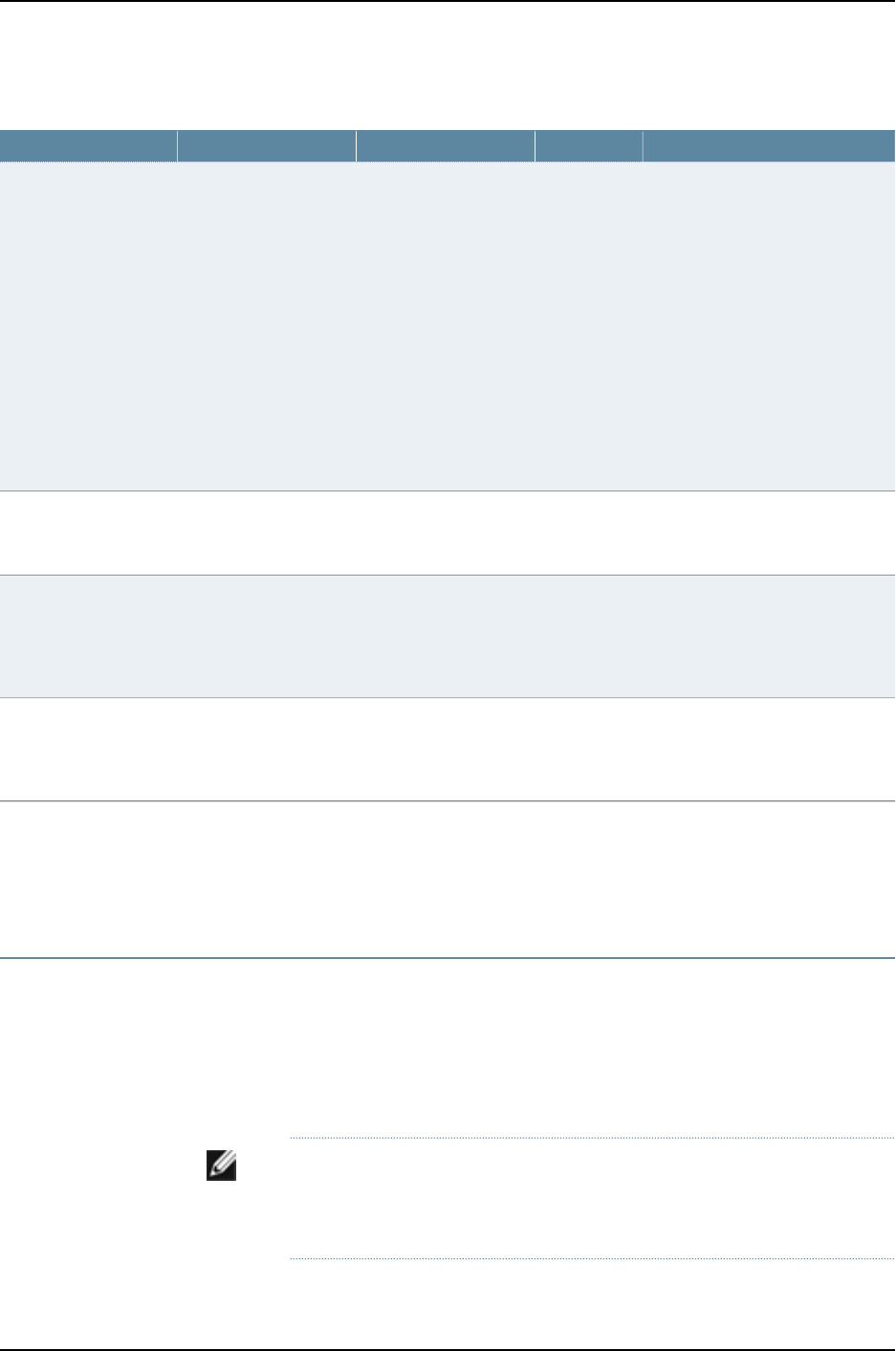This screenshot has width=896, height=1351.
Task: Click the black rule at page top
Action: click(448, 1)
